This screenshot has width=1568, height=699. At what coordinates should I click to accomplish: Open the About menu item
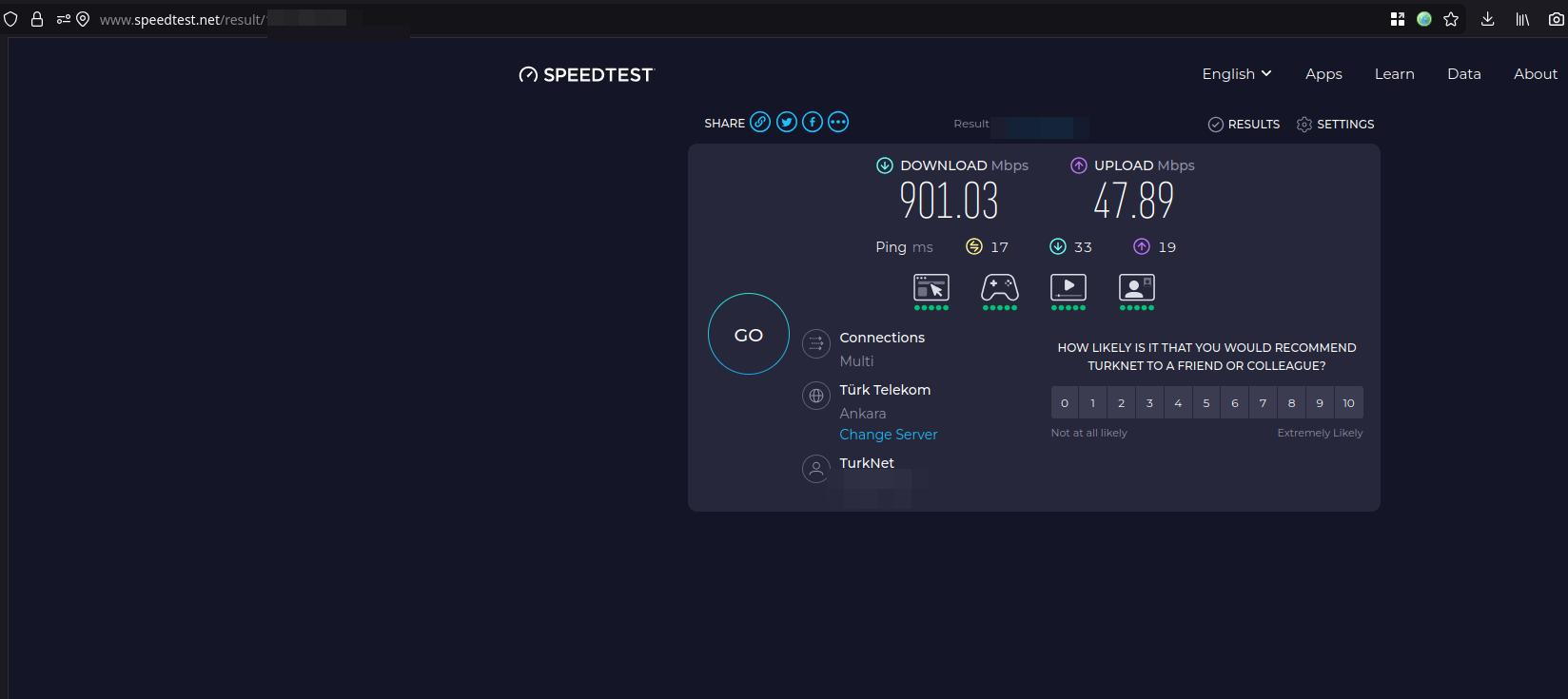(1535, 74)
